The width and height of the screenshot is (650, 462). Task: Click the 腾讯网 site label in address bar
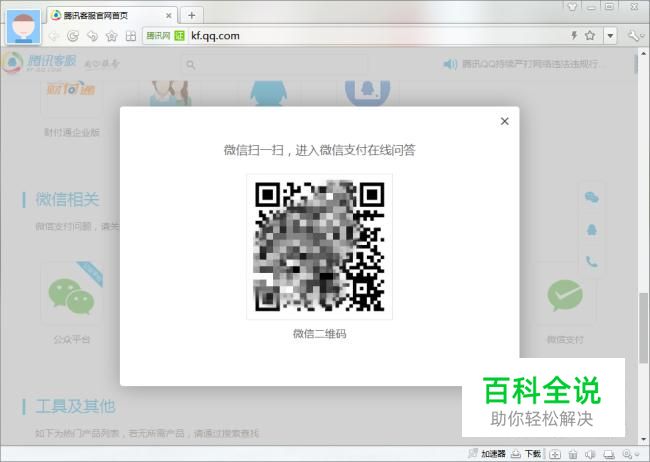(158, 36)
